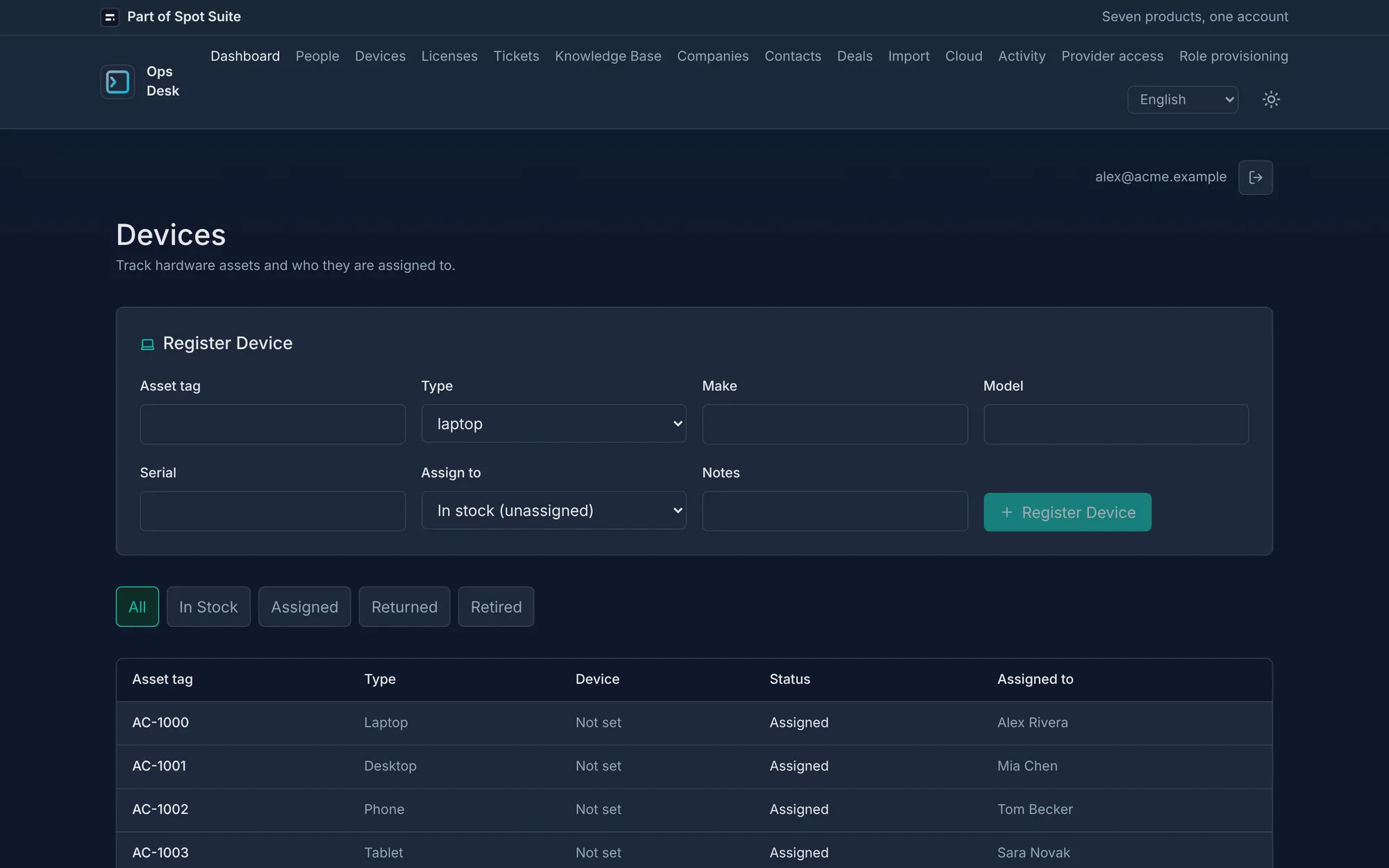Click asset tag AC-1003
The width and height of the screenshot is (1389, 868).
tap(160, 853)
